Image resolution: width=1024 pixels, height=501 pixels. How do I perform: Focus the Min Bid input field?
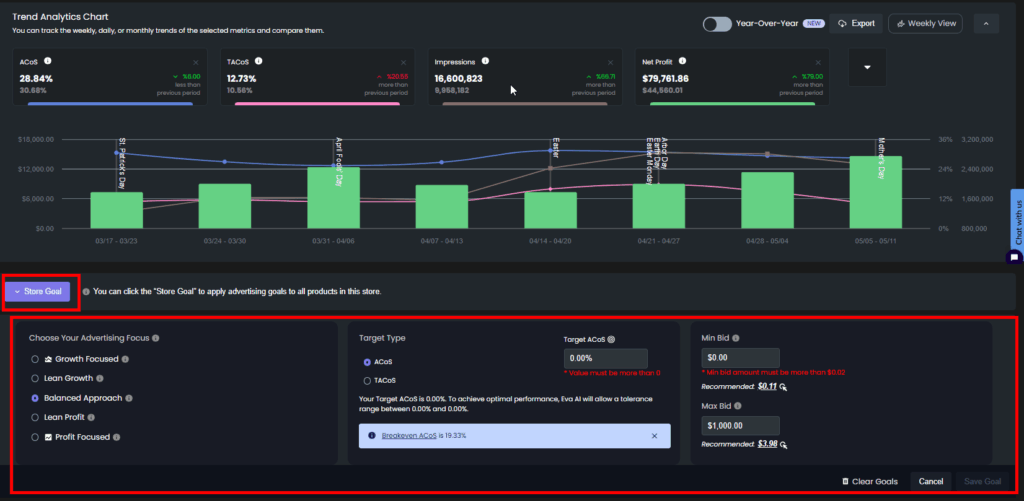[x=741, y=358]
